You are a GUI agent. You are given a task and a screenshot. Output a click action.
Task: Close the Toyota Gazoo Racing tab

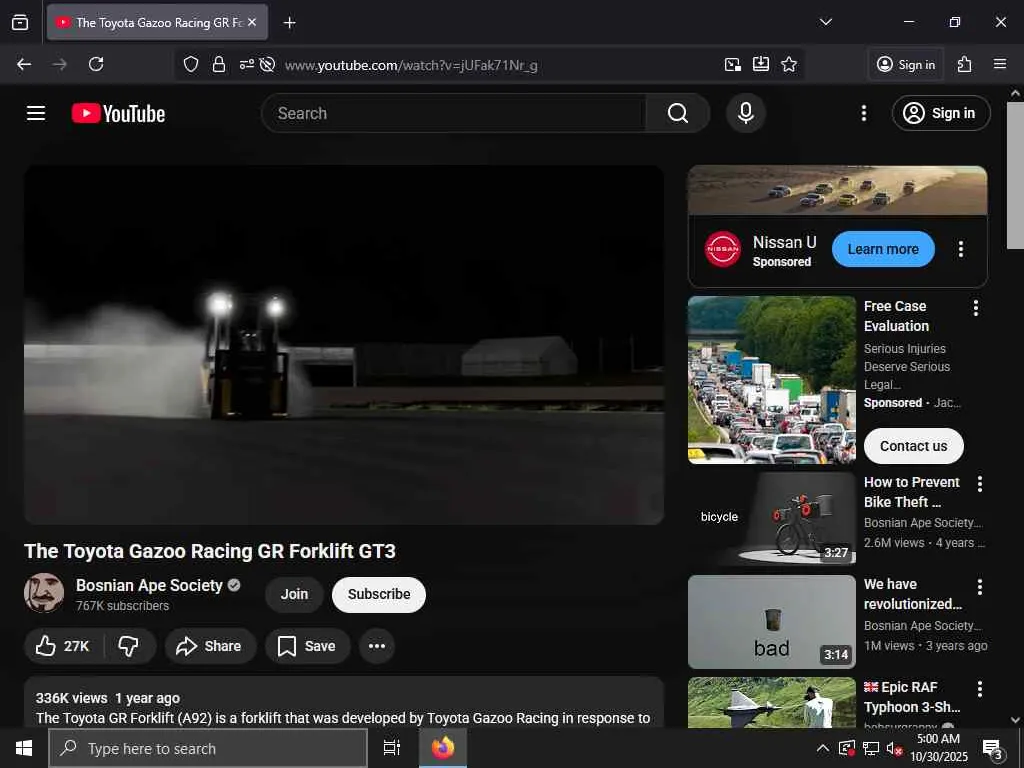(x=252, y=22)
